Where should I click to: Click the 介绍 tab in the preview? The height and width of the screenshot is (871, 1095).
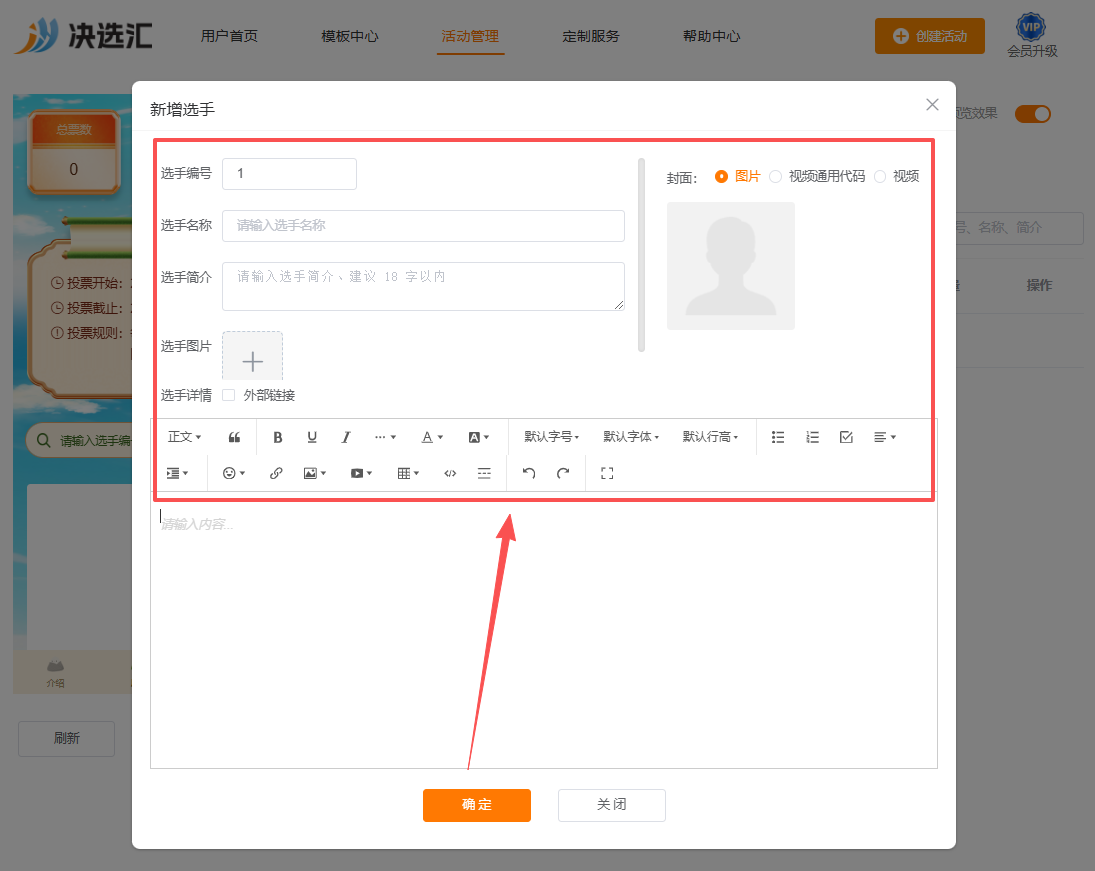point(55,673)
